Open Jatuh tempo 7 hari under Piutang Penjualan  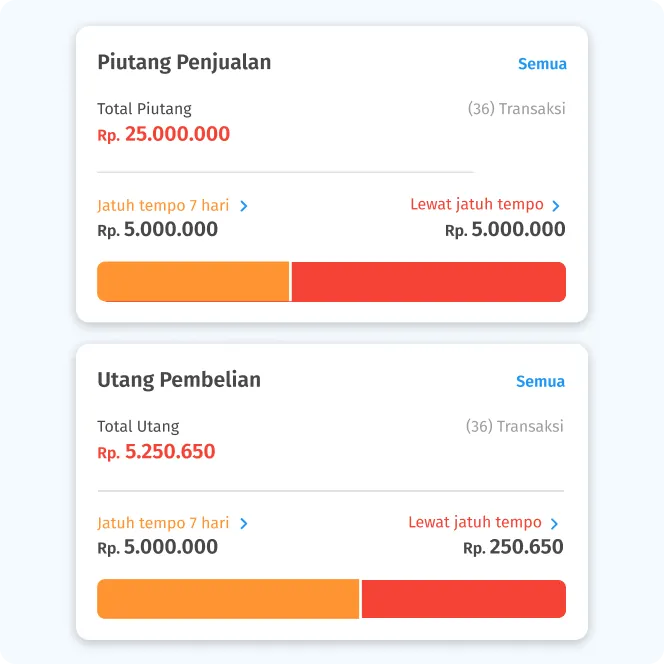[163, 205]
